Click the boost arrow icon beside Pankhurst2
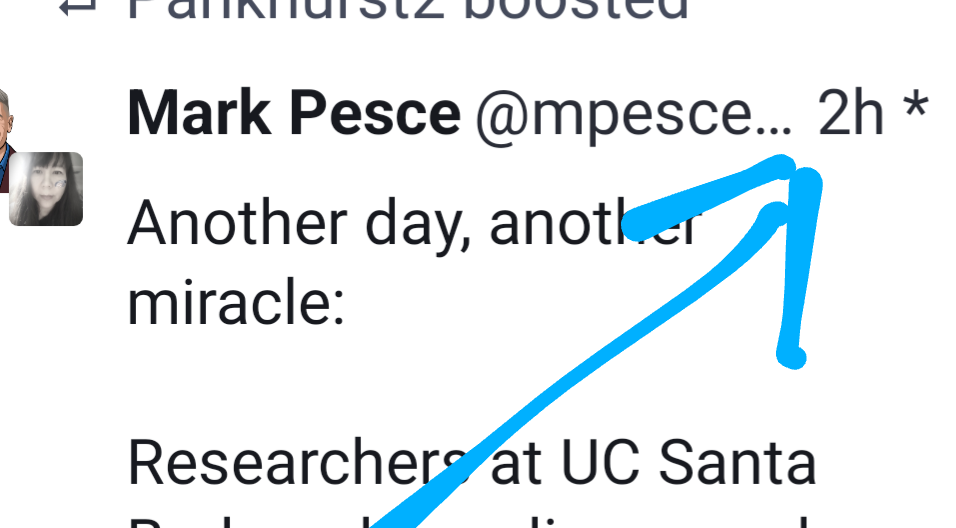 [x=74, y=8]
